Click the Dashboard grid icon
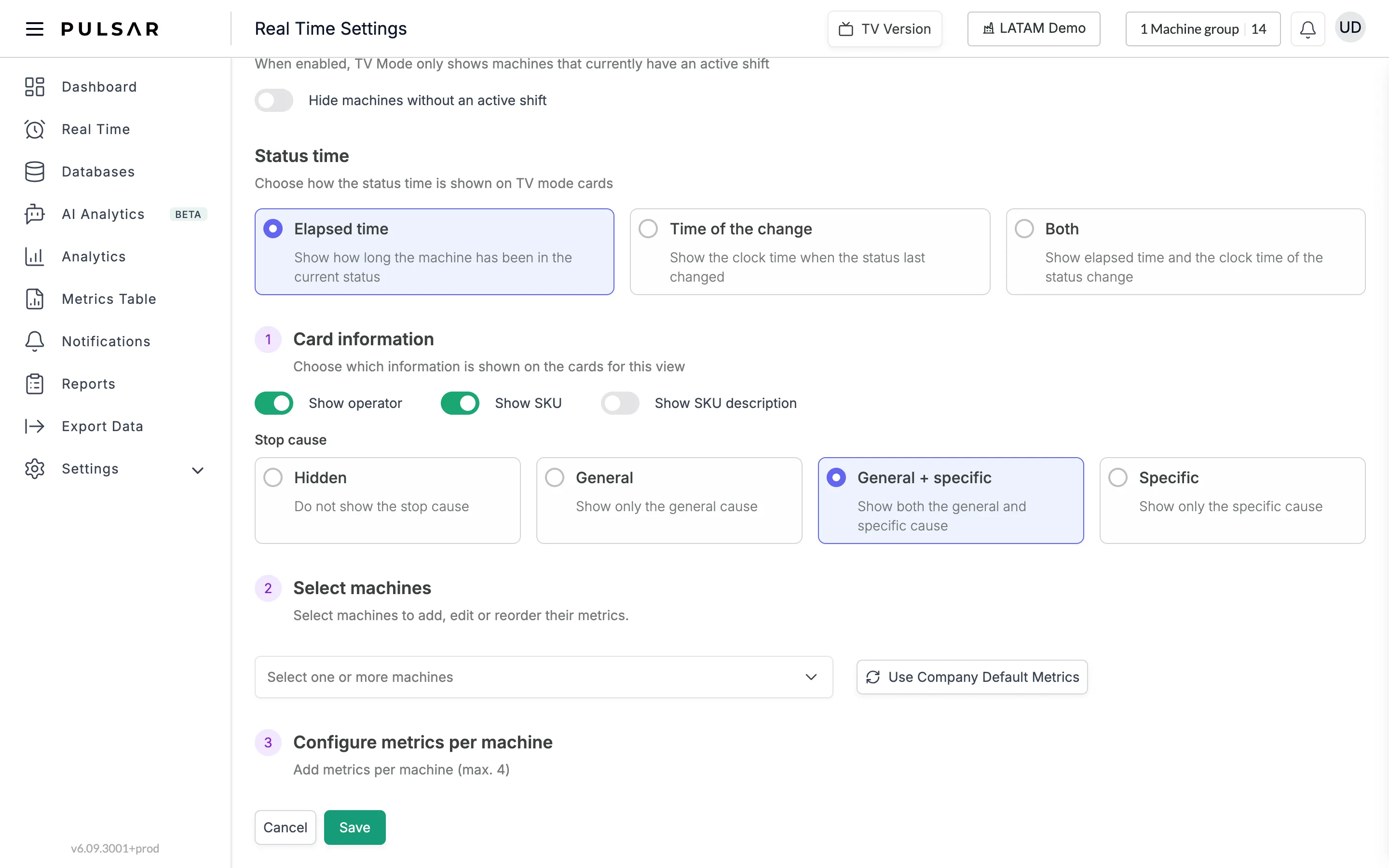 pyautogui.click(x=34, y=87)
